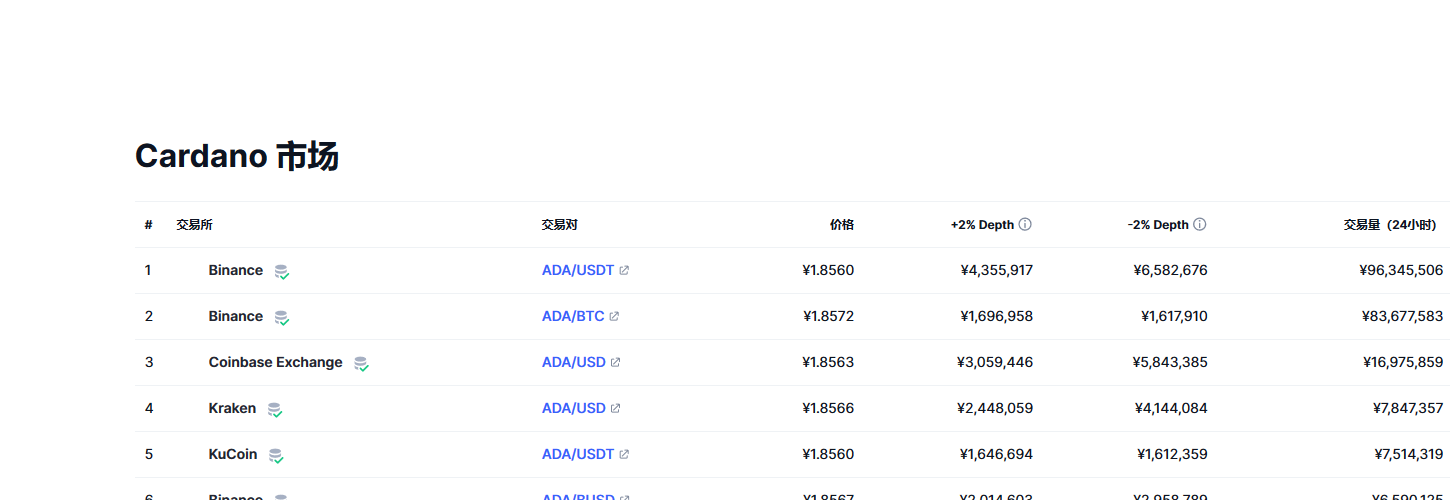Open the ADA/BTC trading pair link
1450x500 pixels.
coord(572,317)
